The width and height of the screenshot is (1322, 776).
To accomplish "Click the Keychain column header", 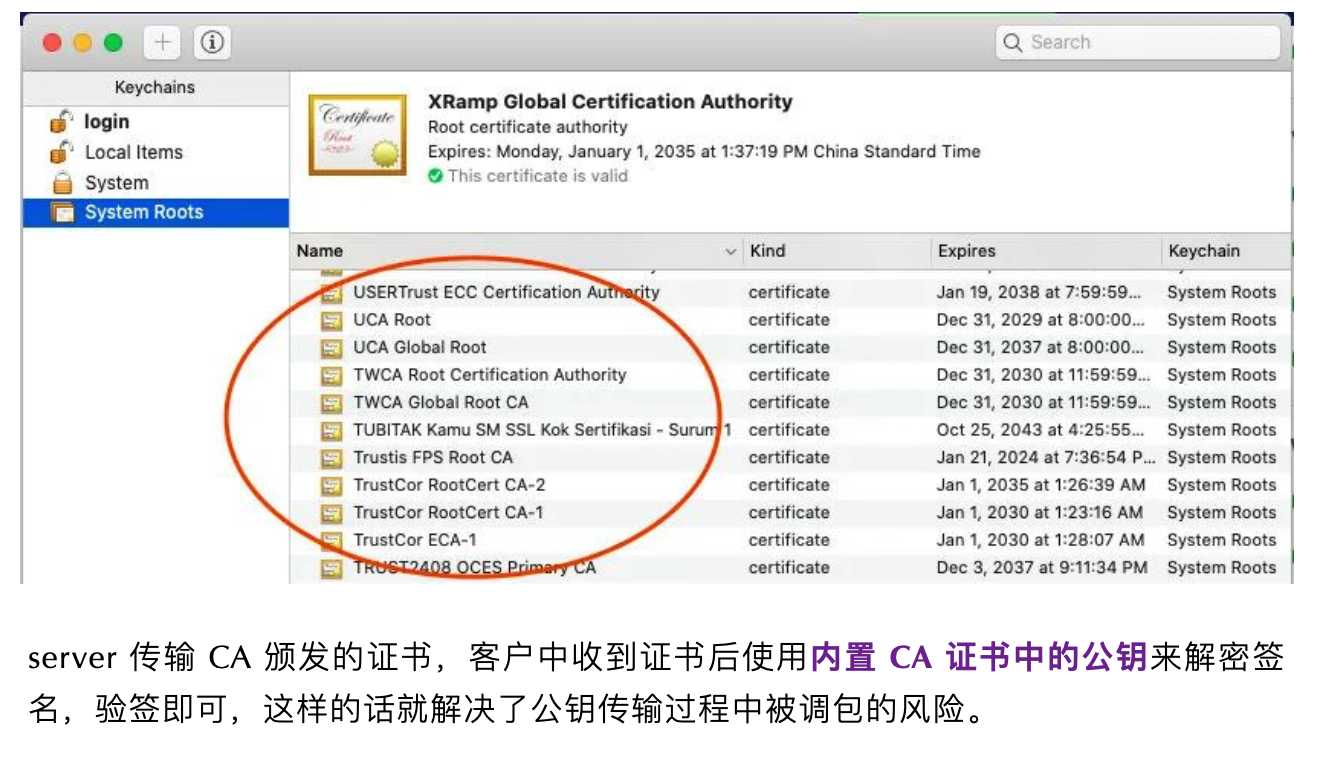I will click(x=1226, y=251).
